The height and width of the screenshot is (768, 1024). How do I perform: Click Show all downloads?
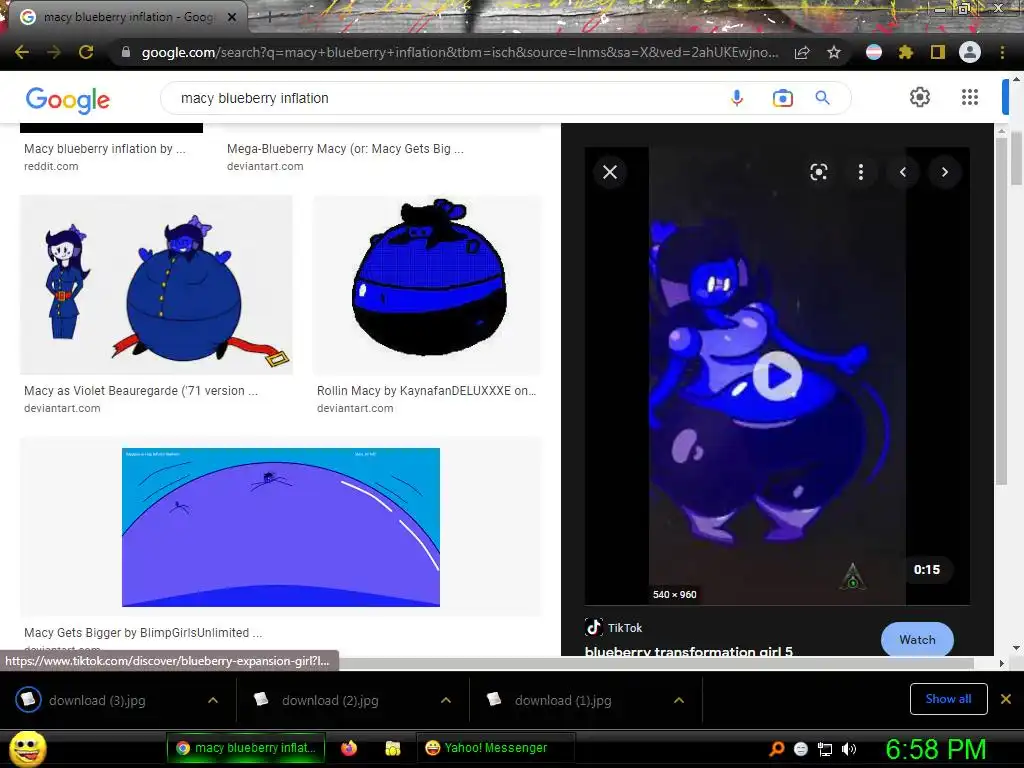(x=948, y=699)
